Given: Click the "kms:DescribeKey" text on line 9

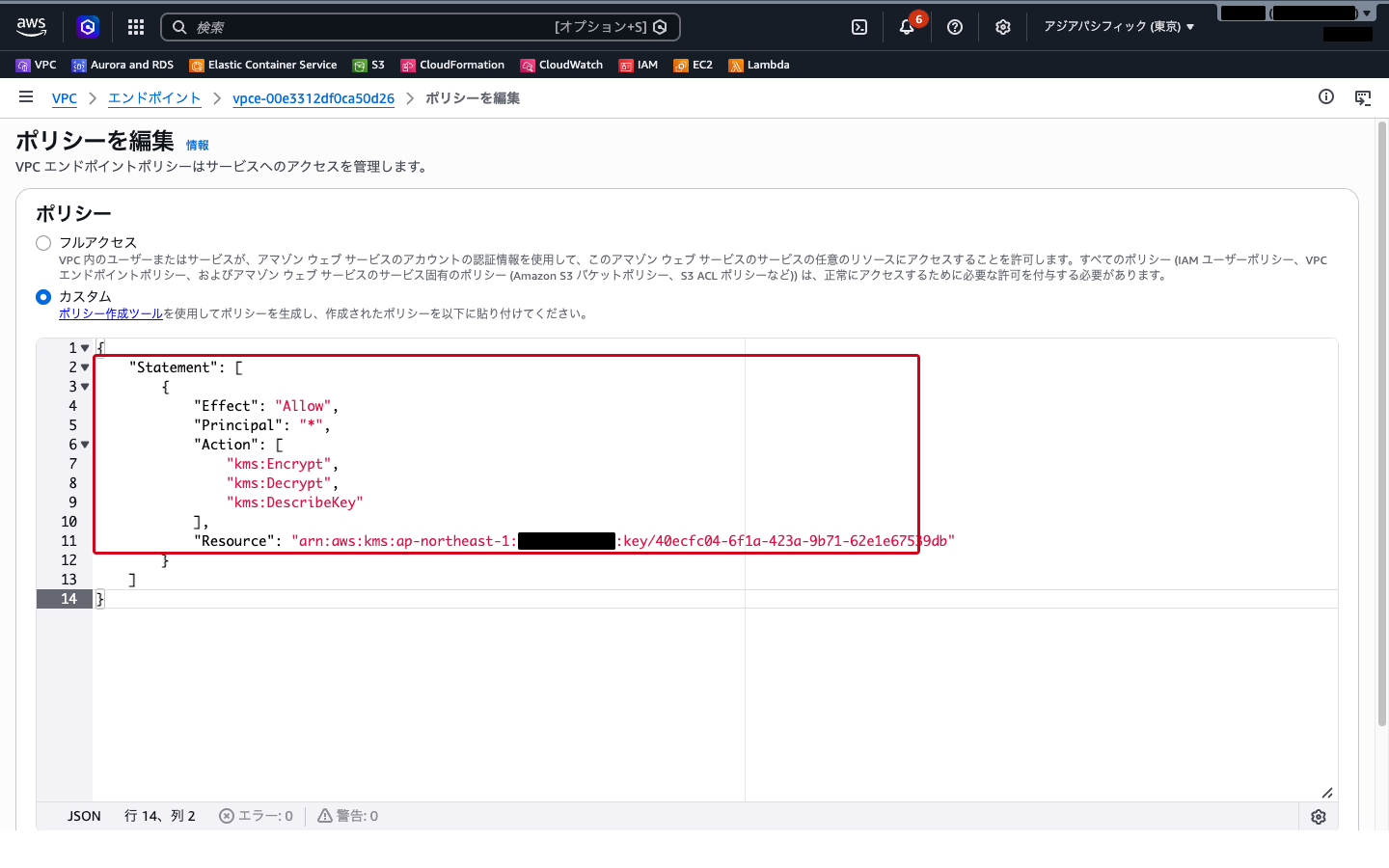Looking at the screenshot, I should click(x=295, y=502).
